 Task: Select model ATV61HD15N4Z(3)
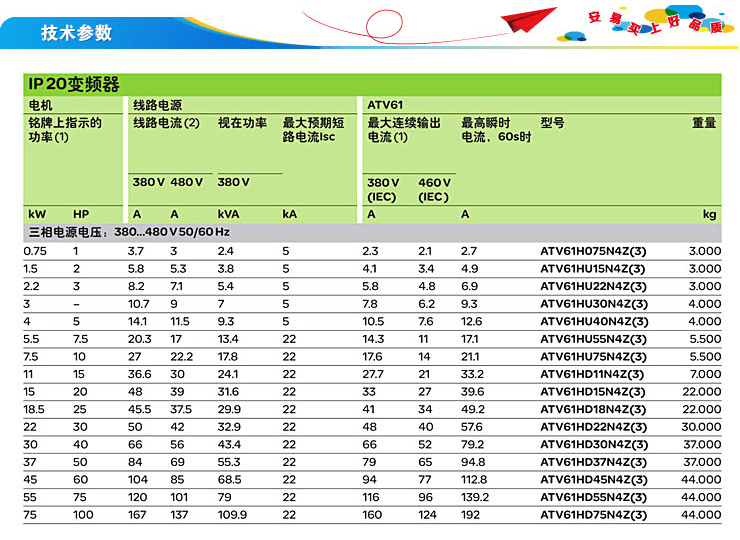click(593, 392)
